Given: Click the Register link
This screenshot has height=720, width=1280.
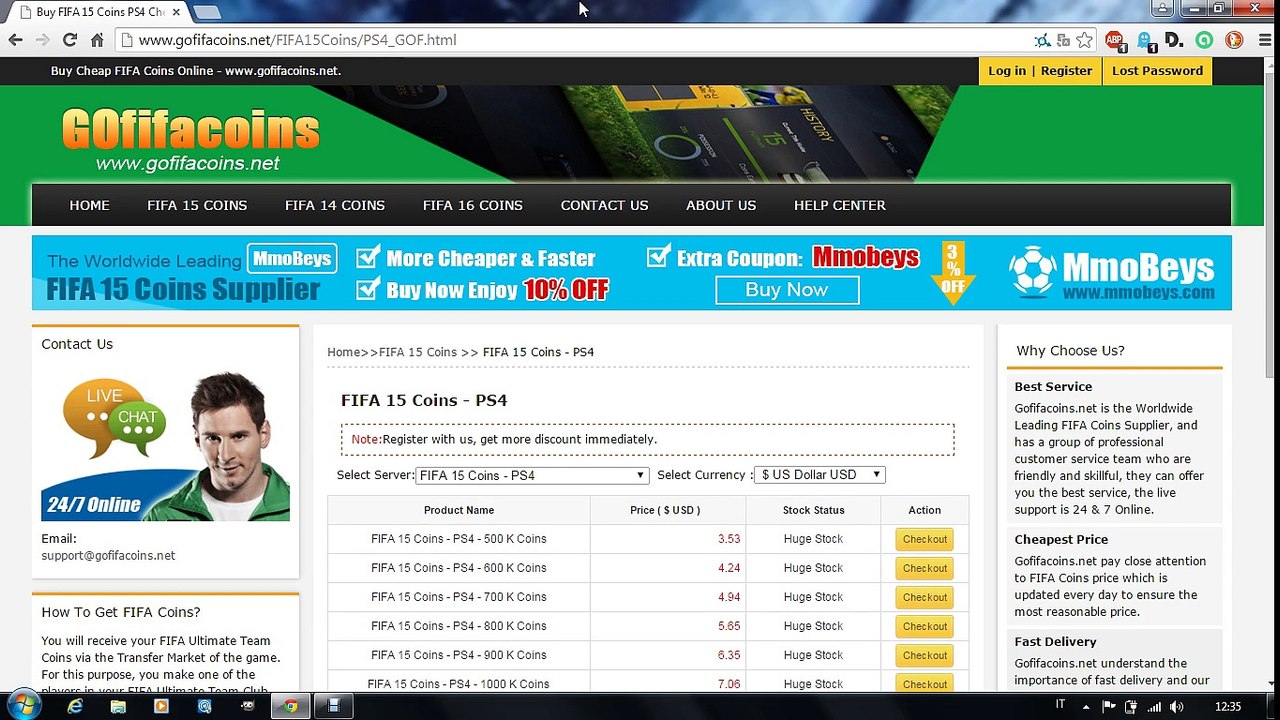Looking at the screenshot, I should (1066, 71).
